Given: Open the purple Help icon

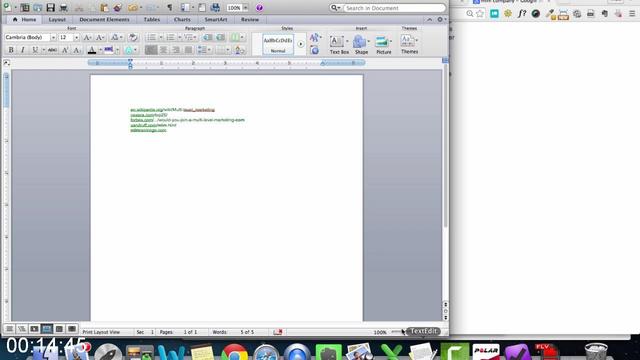Looking at the screenshot, I should pyautogui.click(x=259, y=7).
